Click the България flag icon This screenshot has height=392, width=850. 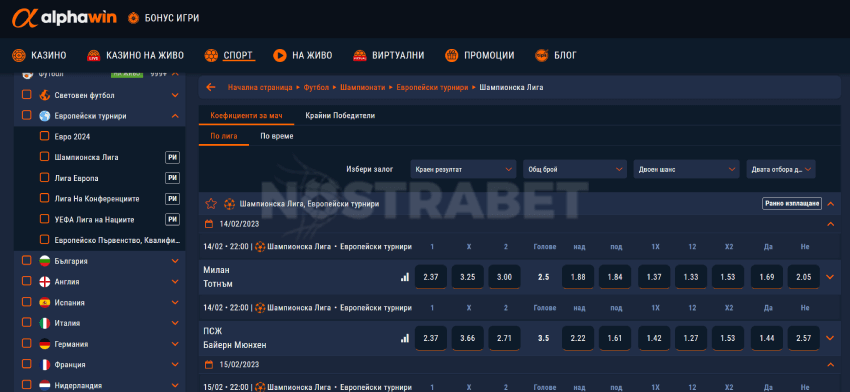(44, 261)
